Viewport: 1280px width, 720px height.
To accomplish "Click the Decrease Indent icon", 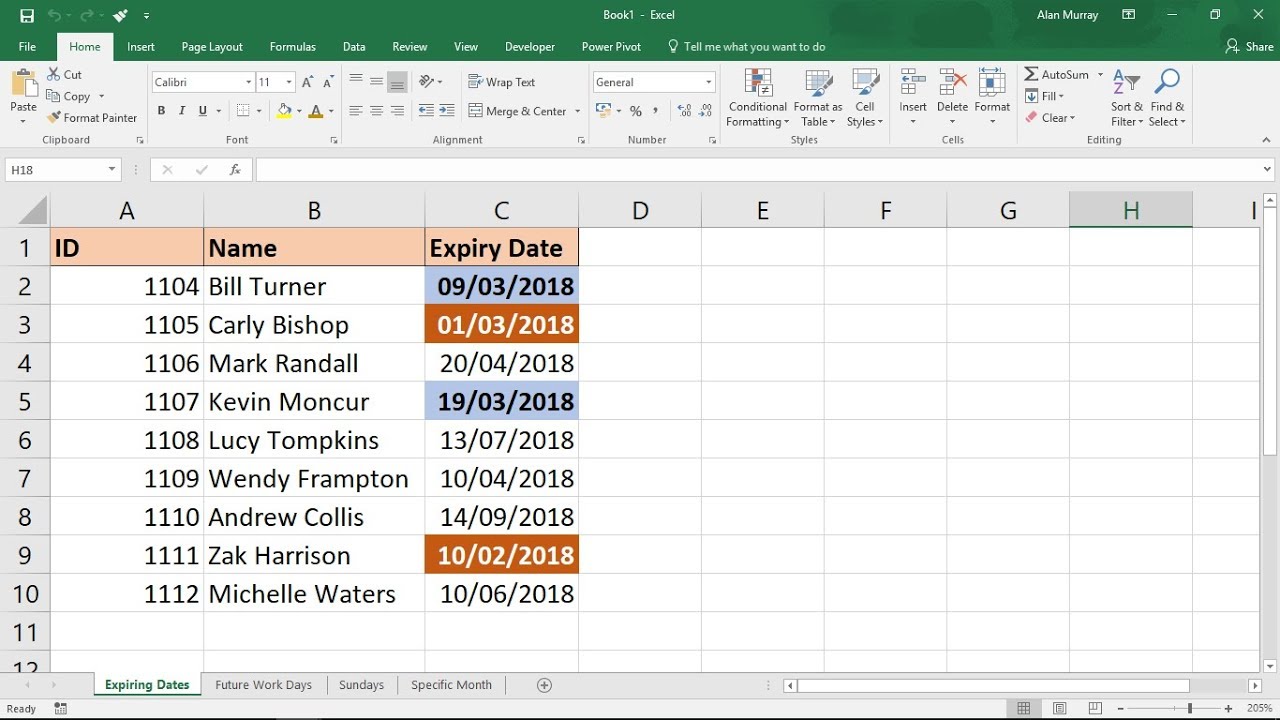I will point(426,111).
